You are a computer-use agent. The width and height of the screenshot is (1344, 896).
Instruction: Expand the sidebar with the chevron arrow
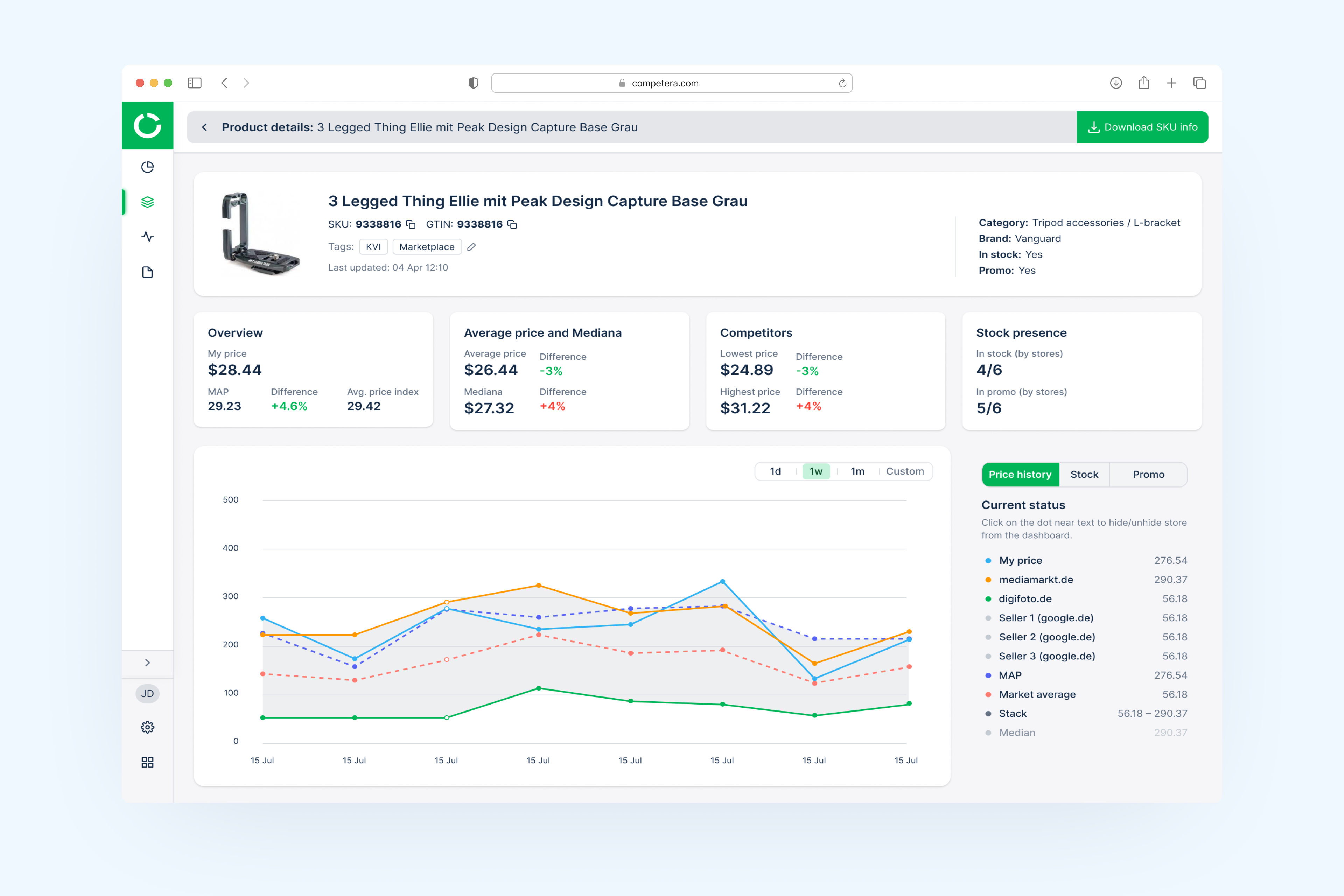(x=147, y=663)
